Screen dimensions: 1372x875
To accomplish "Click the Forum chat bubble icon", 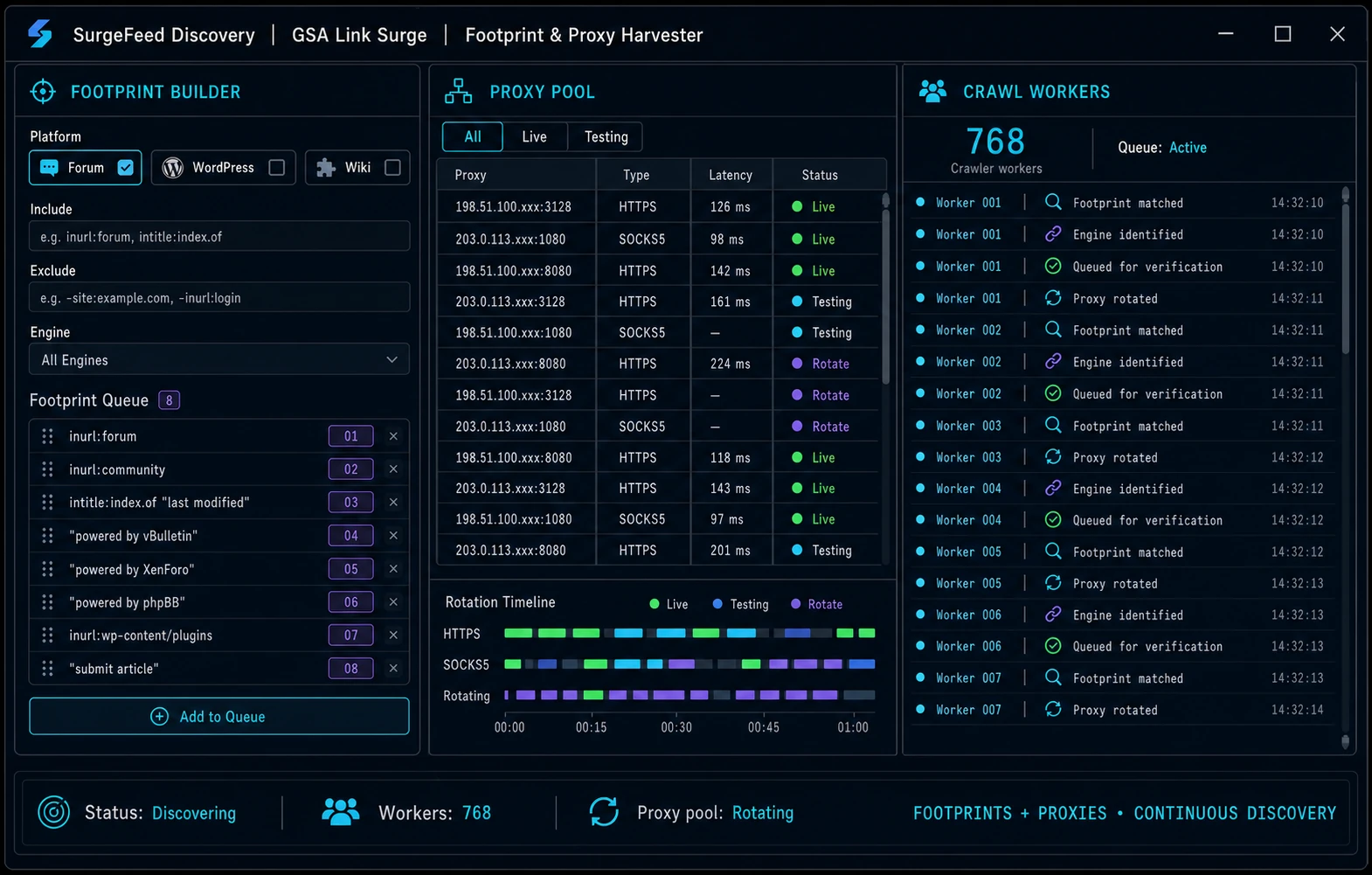I will (x=50, y=167).
